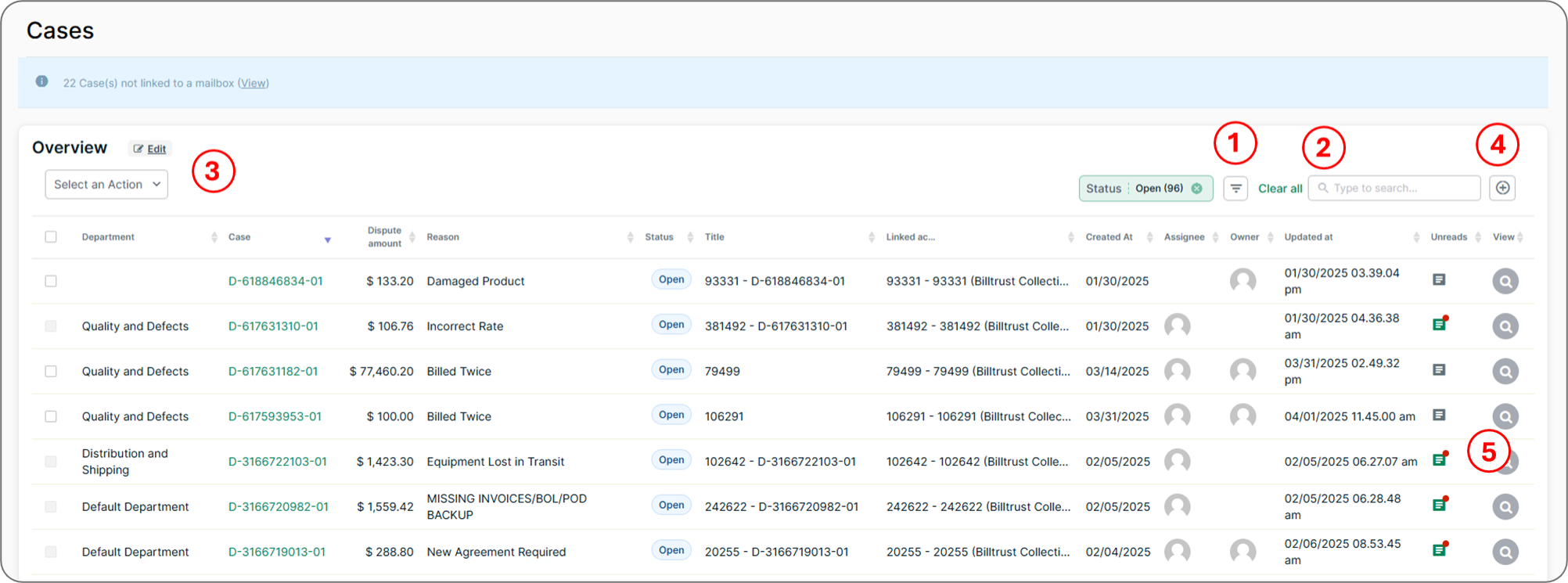View case D-617593953-01 with magnifier icon
Image resolution: width=1568 pixels, height=583 pixels.
coord(1505,416)
